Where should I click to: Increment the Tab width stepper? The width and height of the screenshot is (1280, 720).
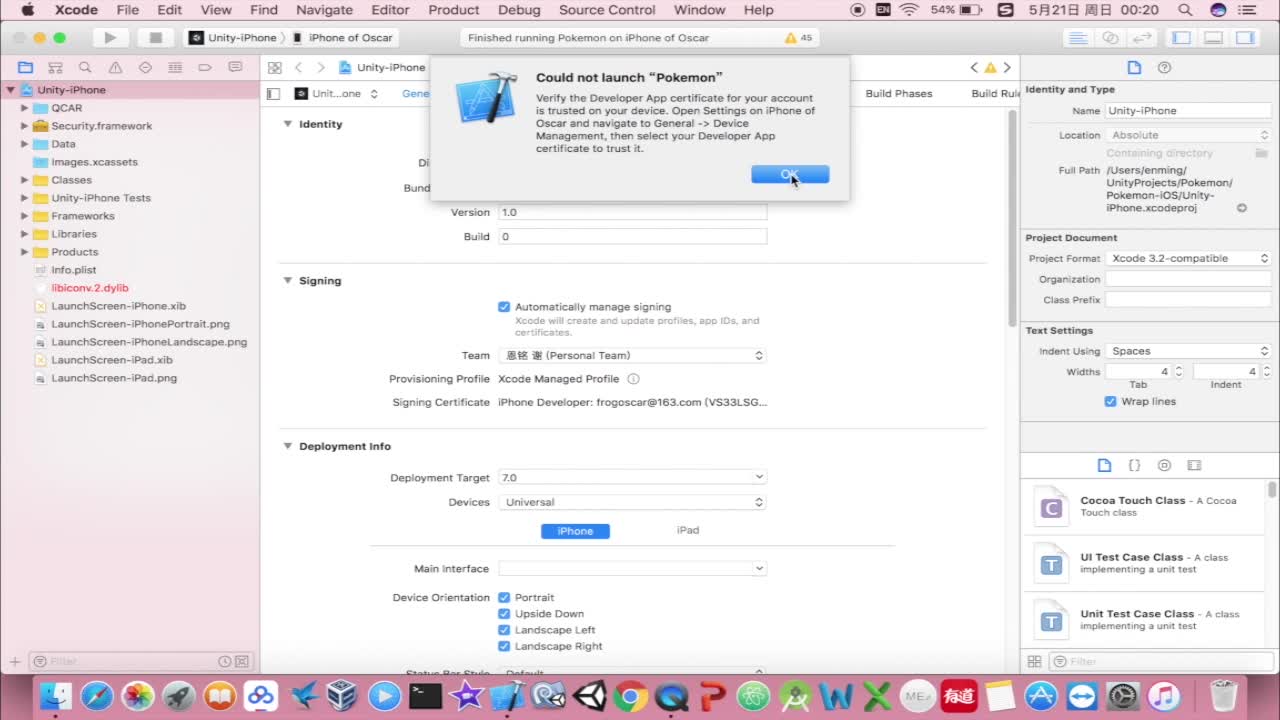coord(1178,368)
